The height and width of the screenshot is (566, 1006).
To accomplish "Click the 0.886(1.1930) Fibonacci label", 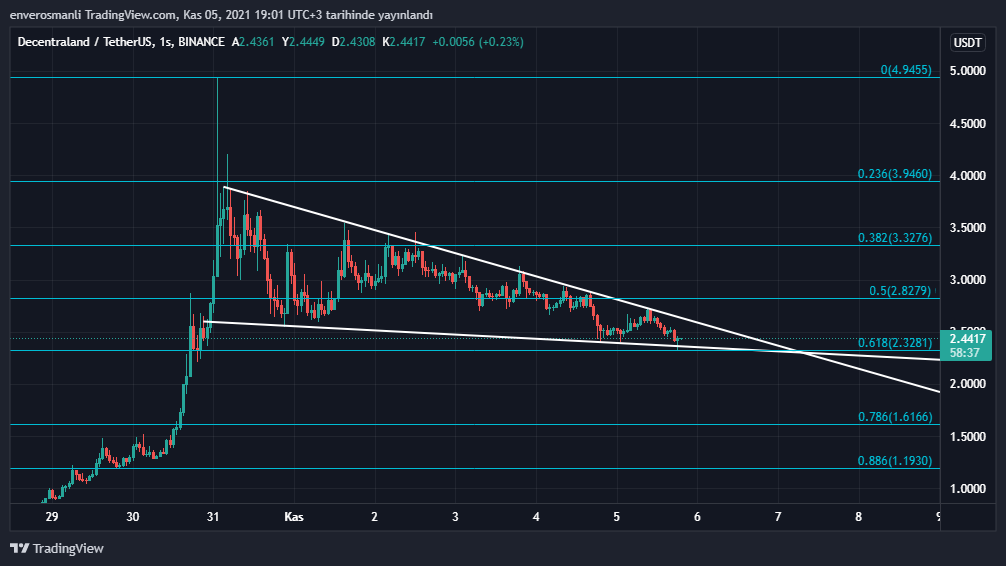I will [894, 461].
